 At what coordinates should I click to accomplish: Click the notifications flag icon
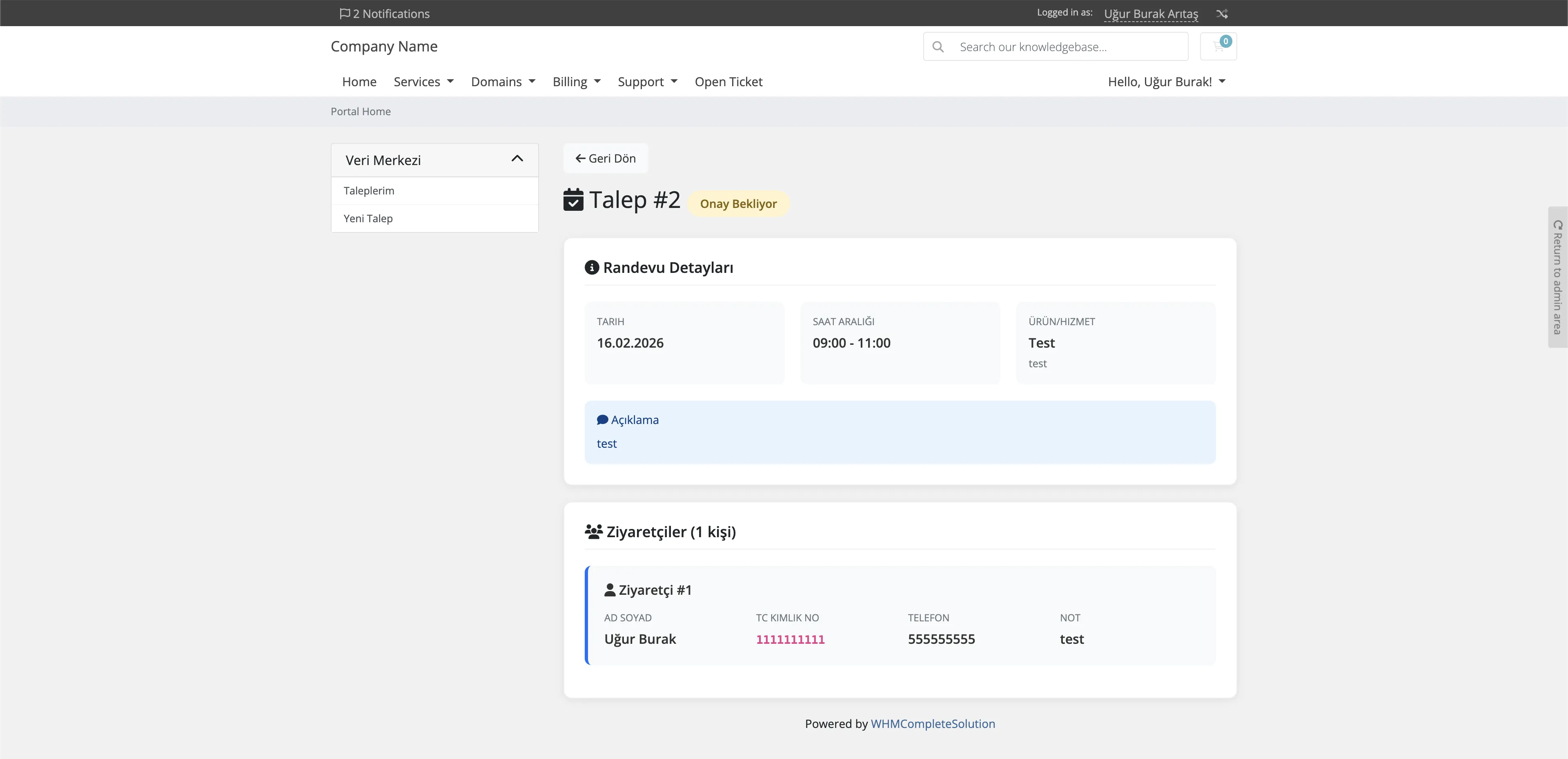pos(345,13)
